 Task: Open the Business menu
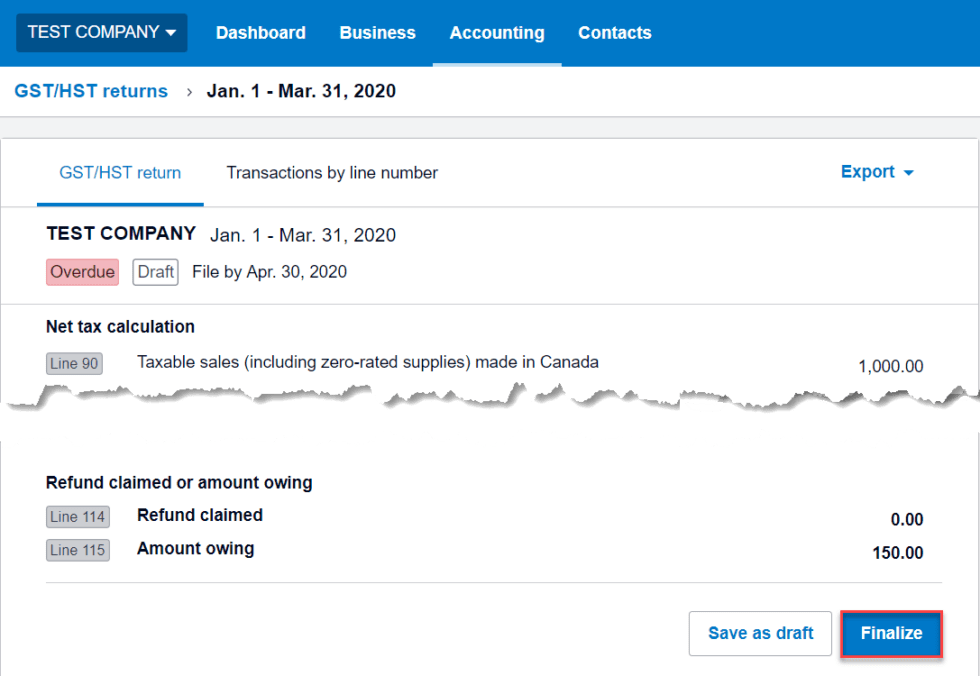click(377, 32)
